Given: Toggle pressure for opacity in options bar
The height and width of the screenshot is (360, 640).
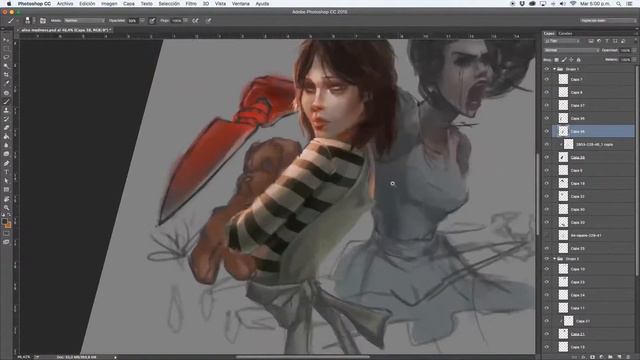Looking at the screenshot, I should 152,20.
